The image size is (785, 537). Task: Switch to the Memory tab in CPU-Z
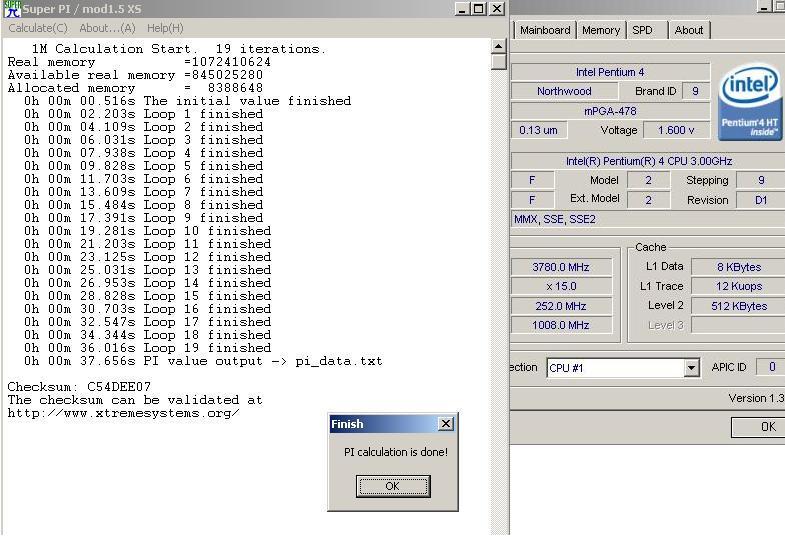(601, 30)
